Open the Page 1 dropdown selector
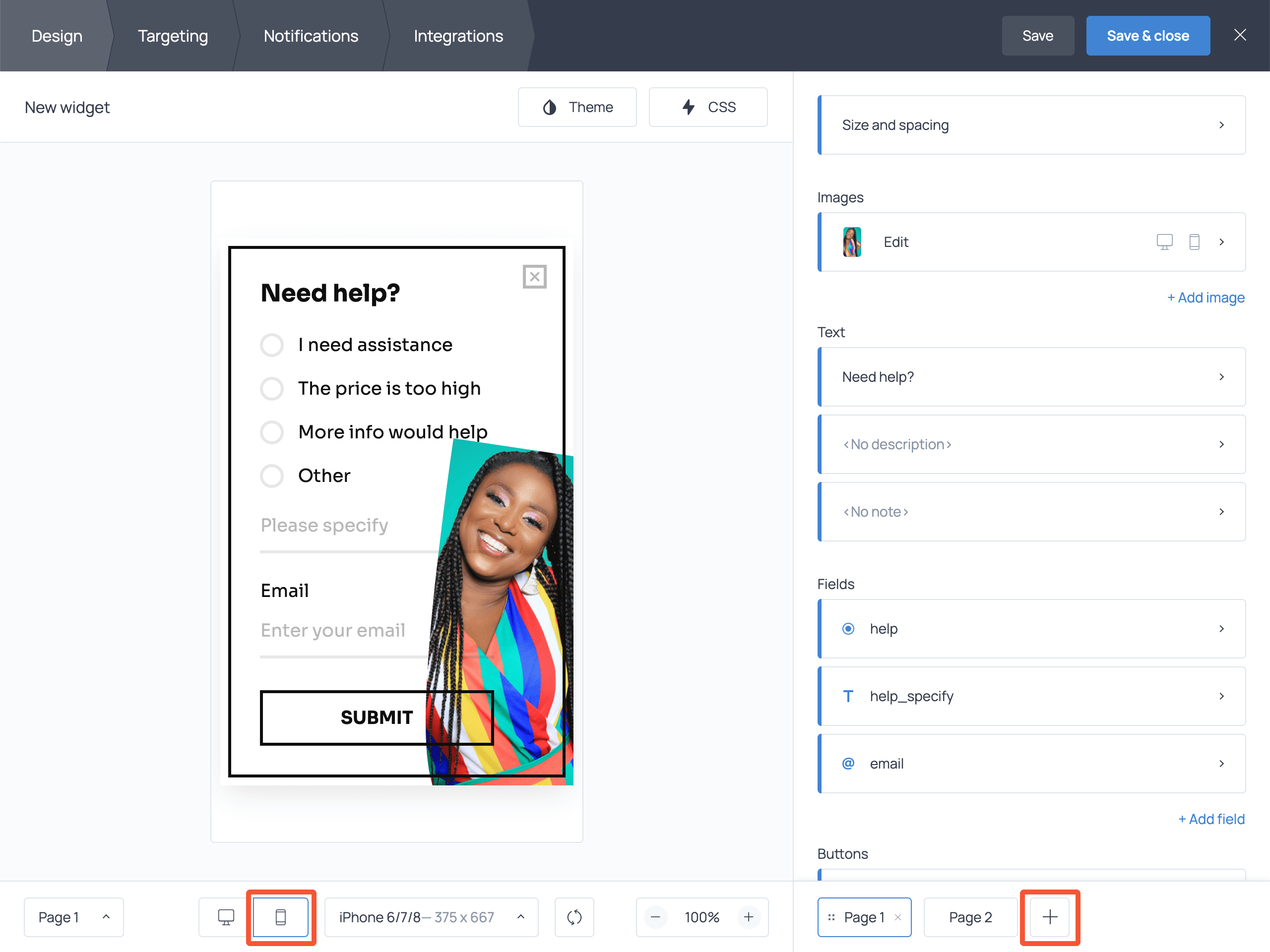Screen dimensions: 1270x952 (73, 916)
